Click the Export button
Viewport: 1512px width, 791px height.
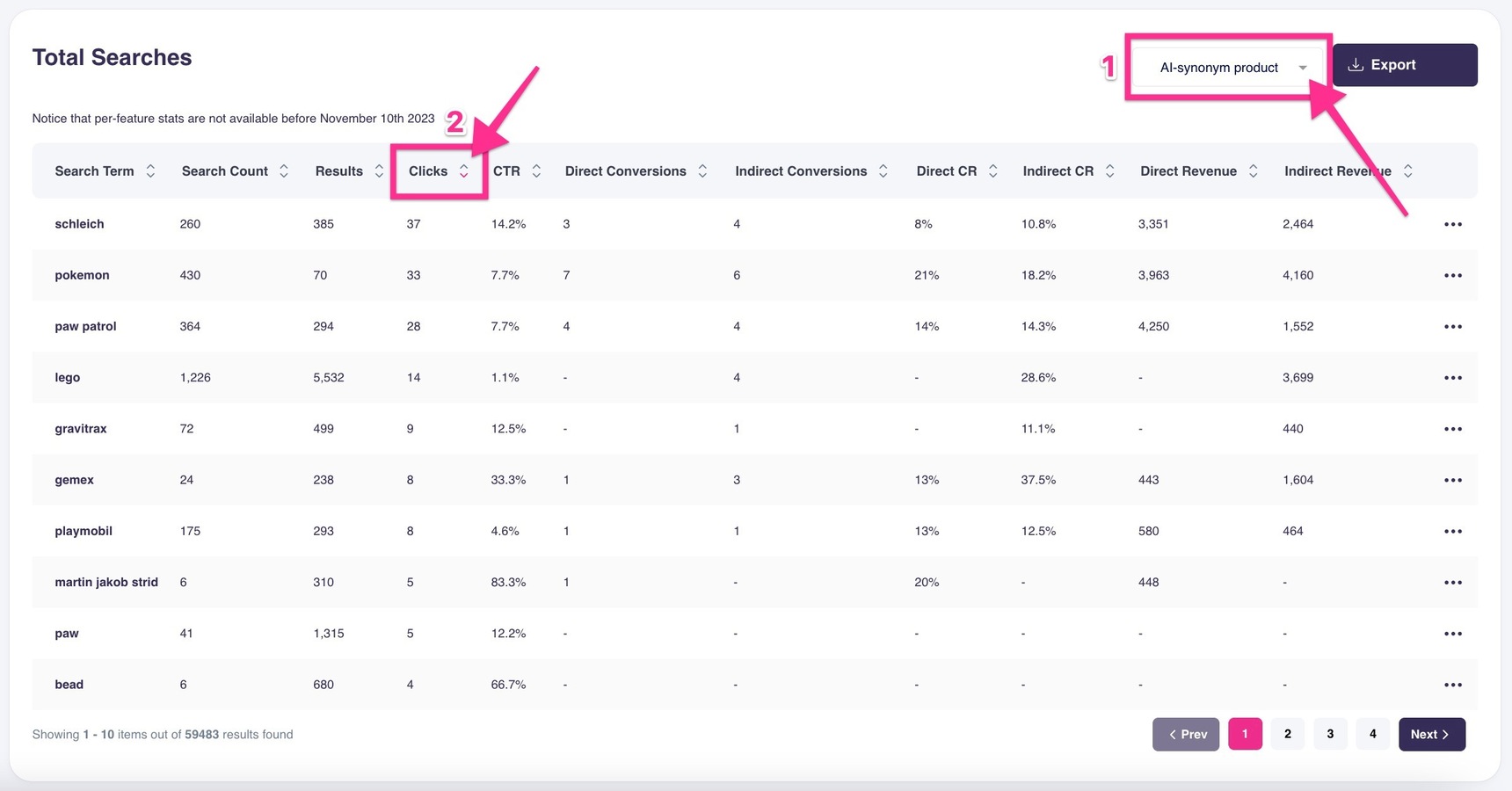tap(1404, 65)
